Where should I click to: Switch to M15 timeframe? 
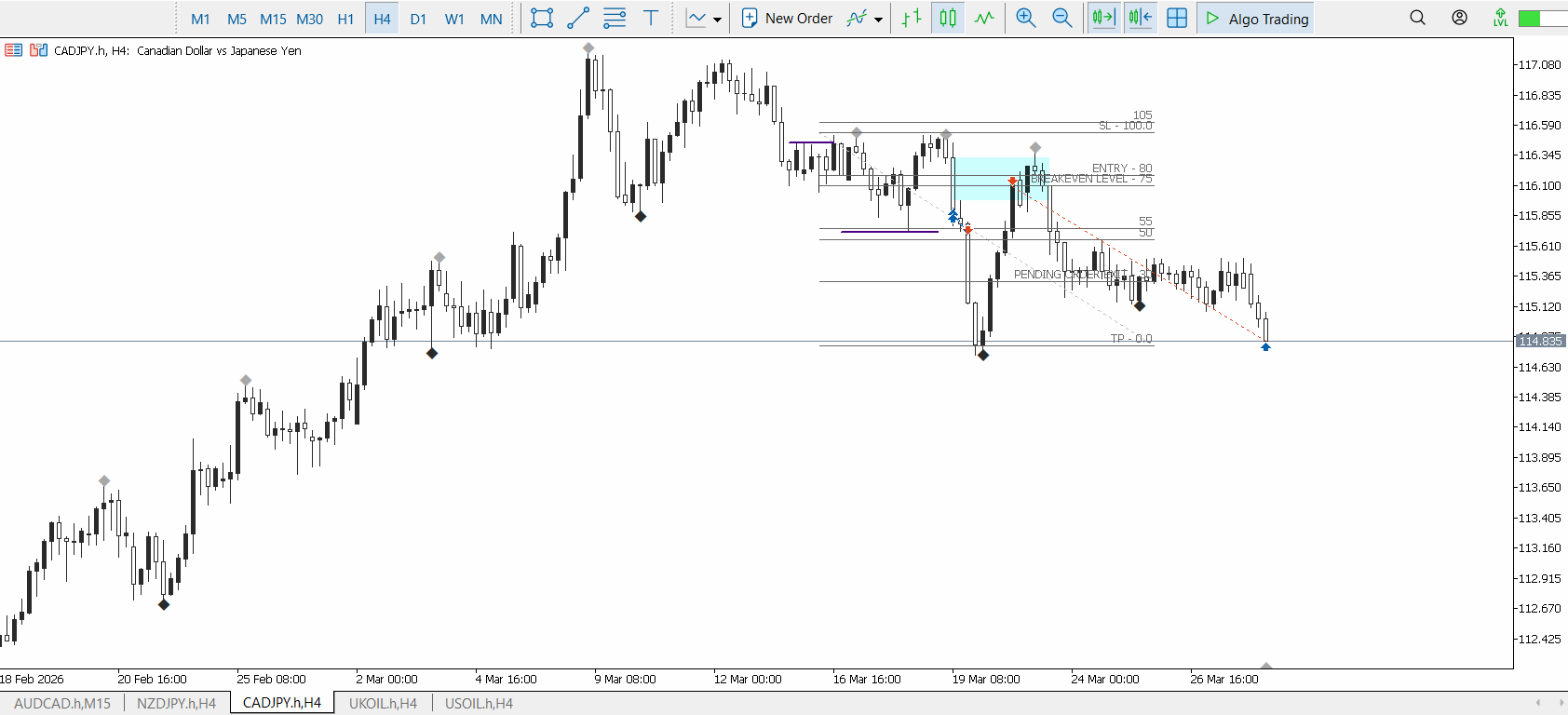coord(273,19)
